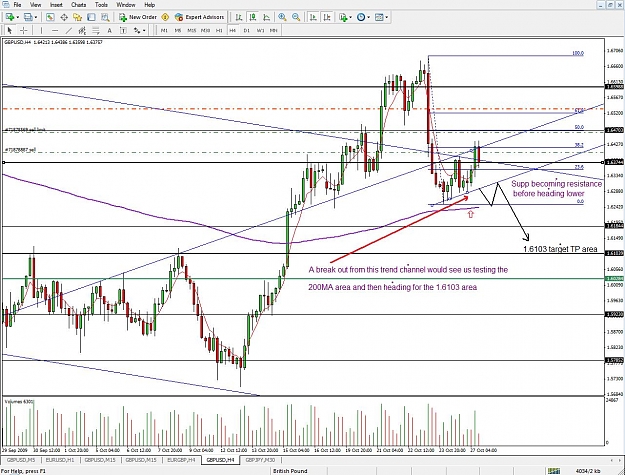Open the Periods clock icon
Screen dimensions: 625x475
pos(361,17)
